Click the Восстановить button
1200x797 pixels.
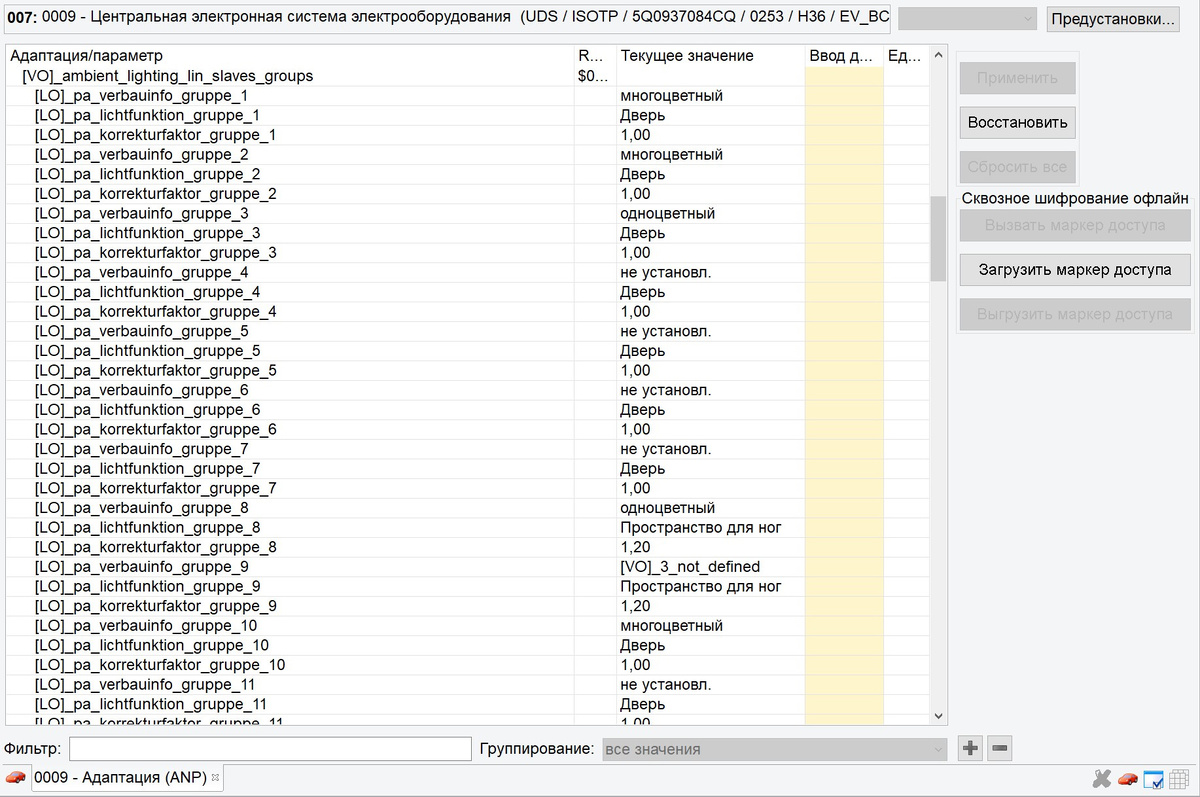(x=1017, y=122)
